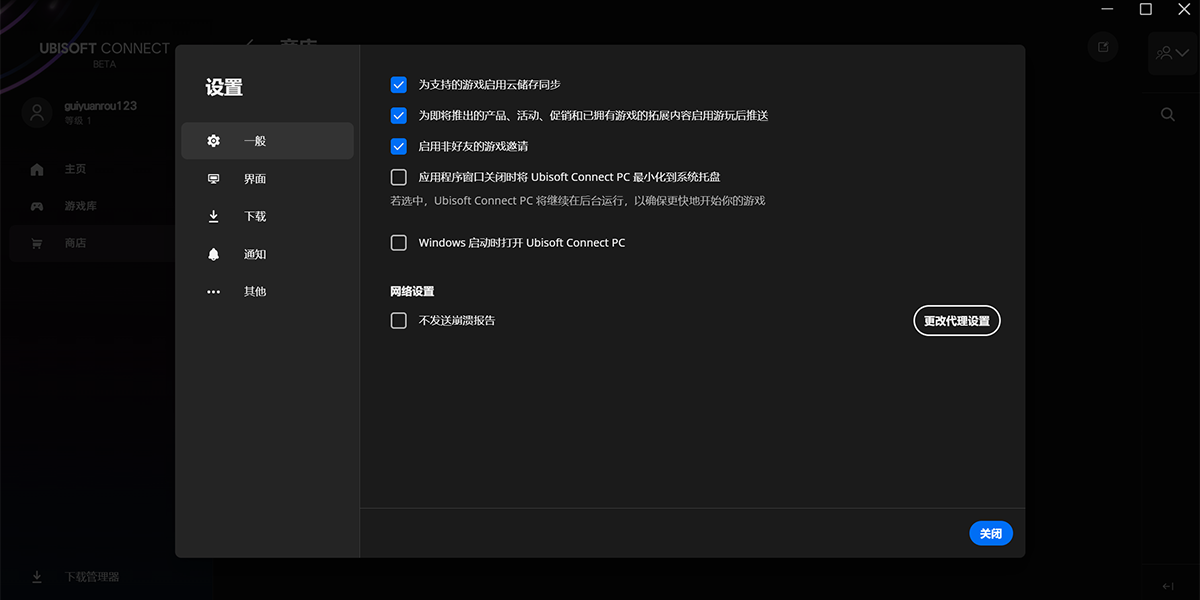This screenshot has width=1200, height=600.
Task: Click the shopping cart 商店 icon
Action: click(37, 243)
